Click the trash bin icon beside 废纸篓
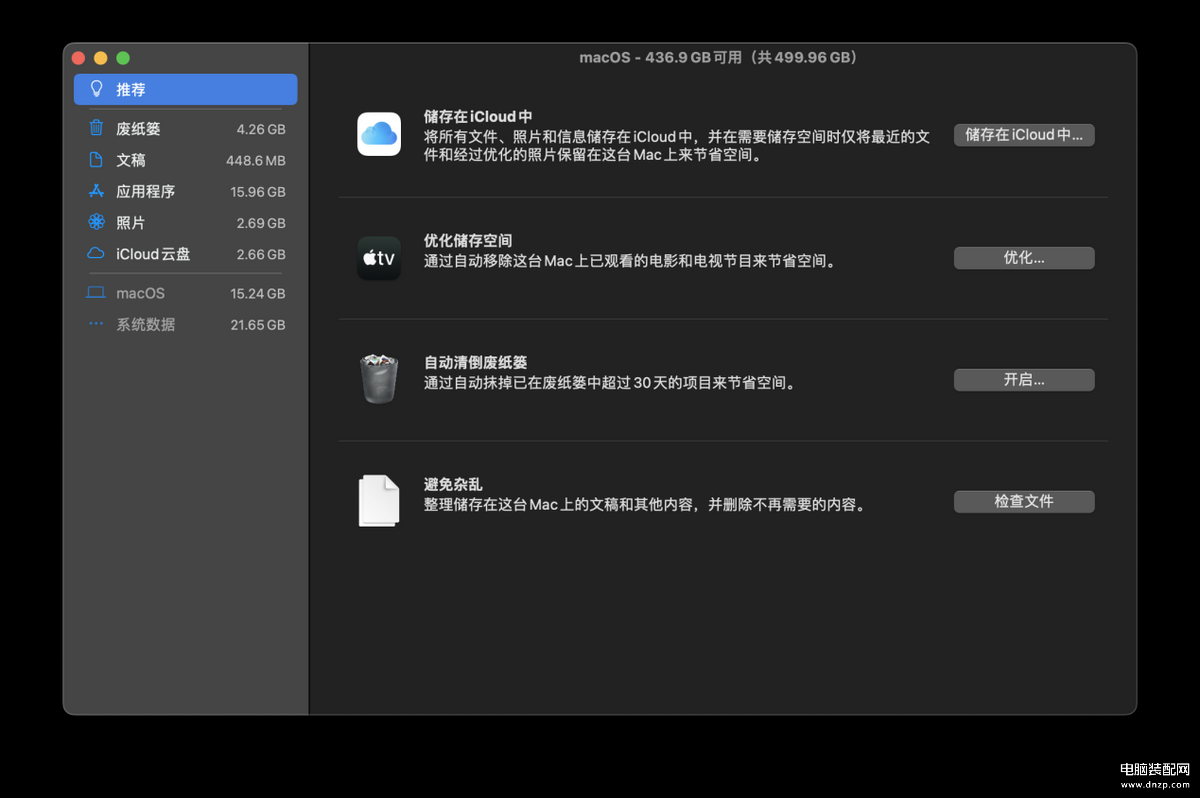The image size is (1200, 798). [x=96, y=128]
